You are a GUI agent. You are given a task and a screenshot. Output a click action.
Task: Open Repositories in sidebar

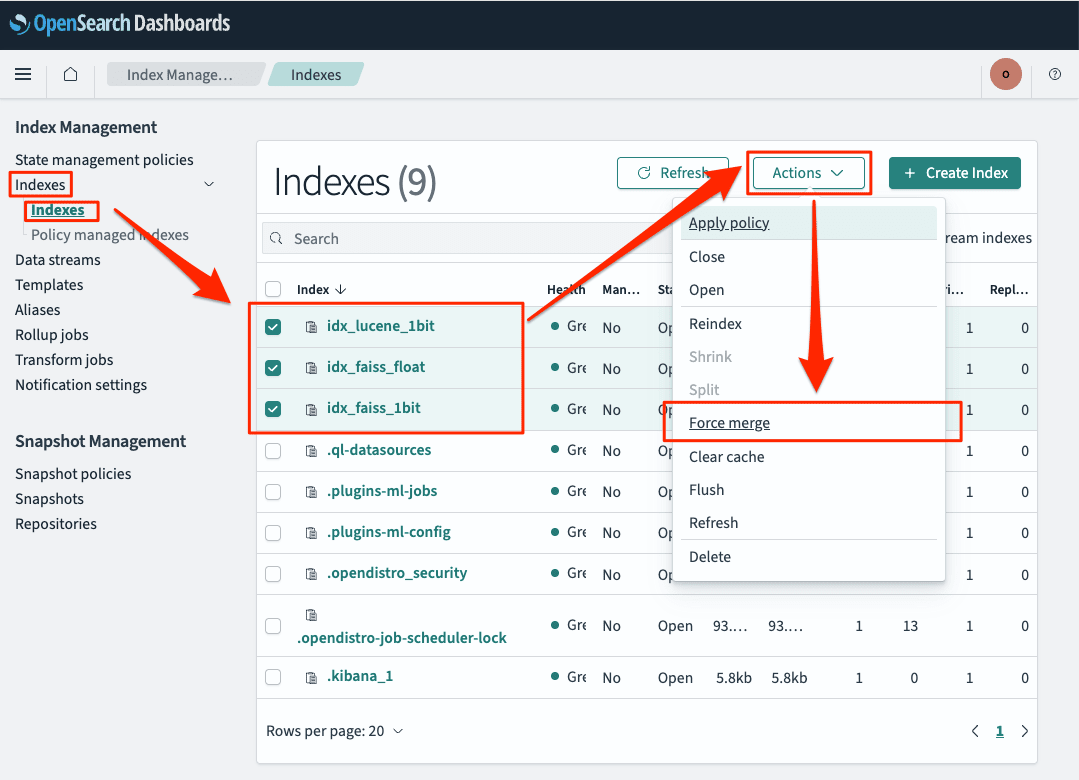pyautogui.click(x=56, y=524)
